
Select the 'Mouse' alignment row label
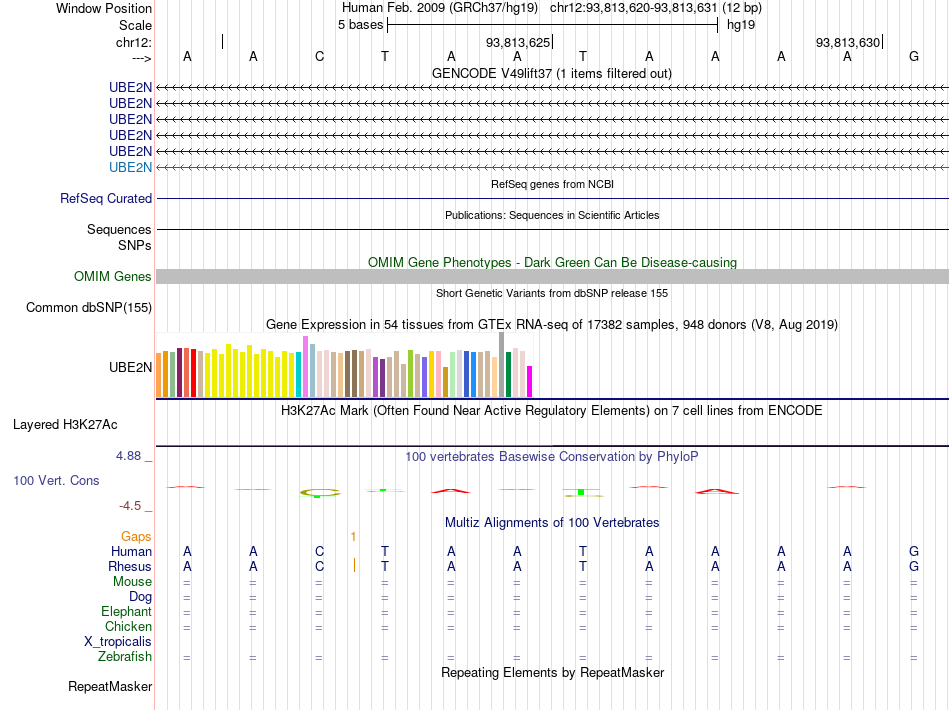click(132, 582)
